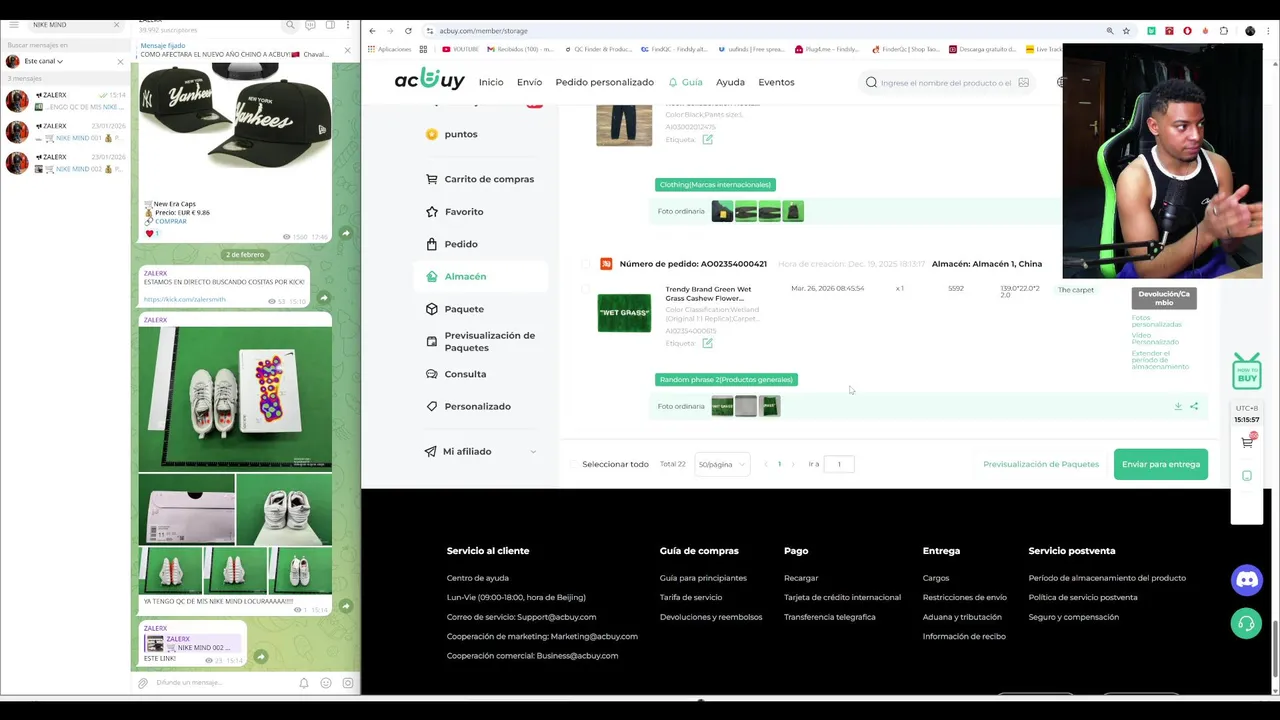Click the acbuy logo
1280x720 pixels.
[x=429, y=80]
